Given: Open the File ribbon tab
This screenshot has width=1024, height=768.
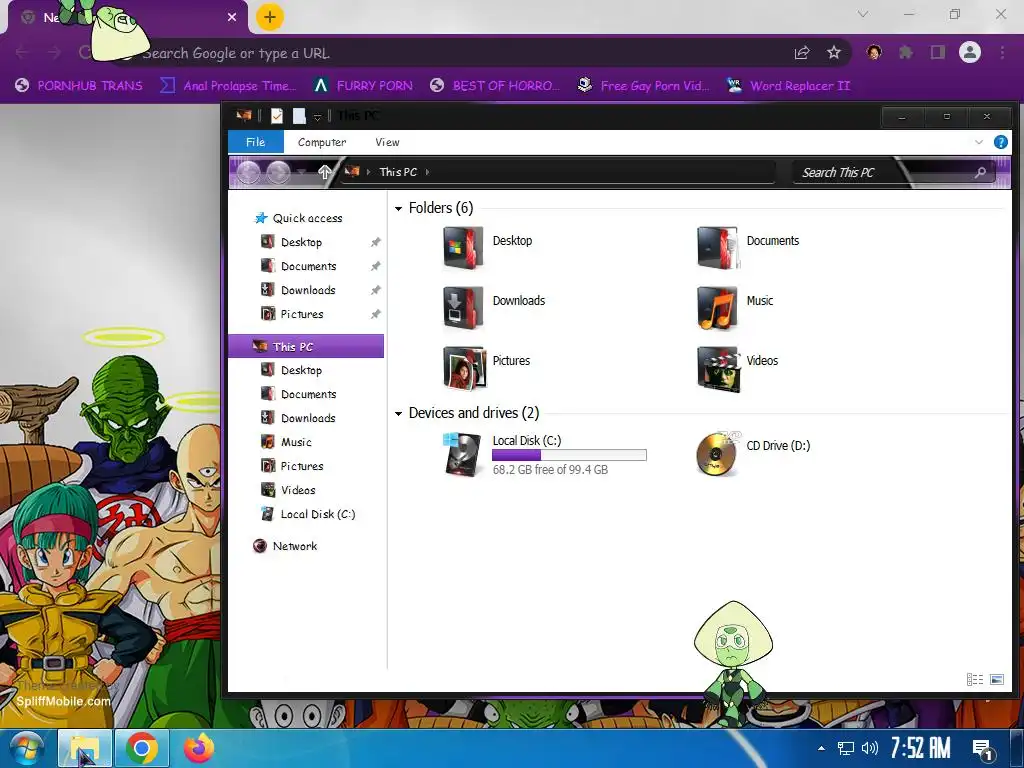Looking at the screenshot, I should [255, 142].
